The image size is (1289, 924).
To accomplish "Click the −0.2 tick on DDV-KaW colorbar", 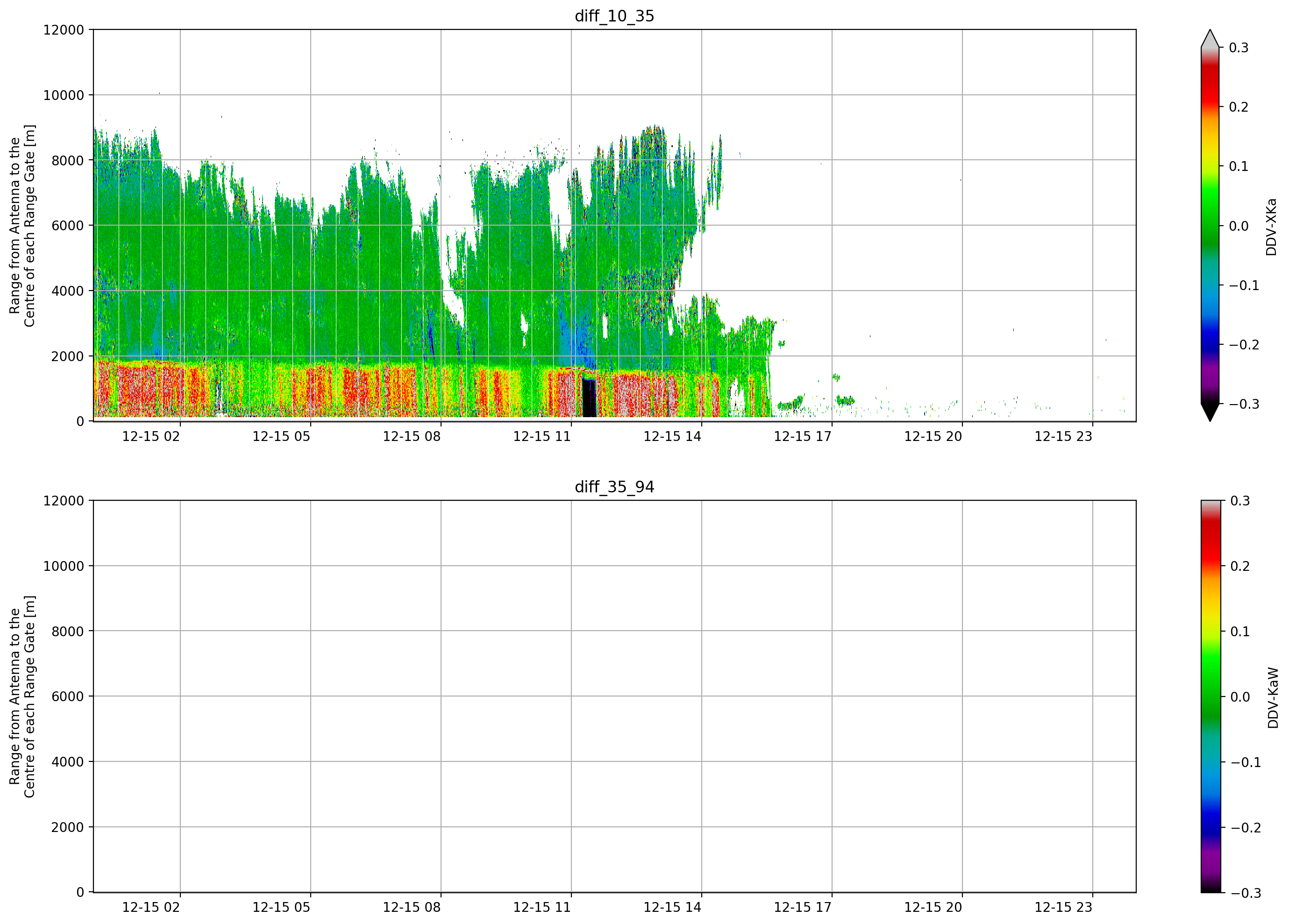I will [x=1246, y=828].
